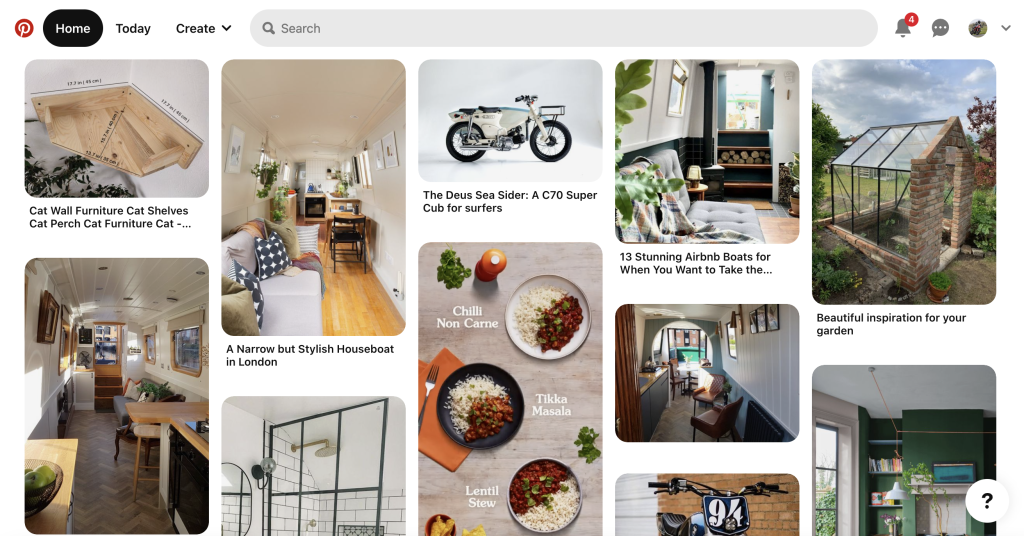
Task: Click the Pinterest logo icon
Action: coord(24,28)
